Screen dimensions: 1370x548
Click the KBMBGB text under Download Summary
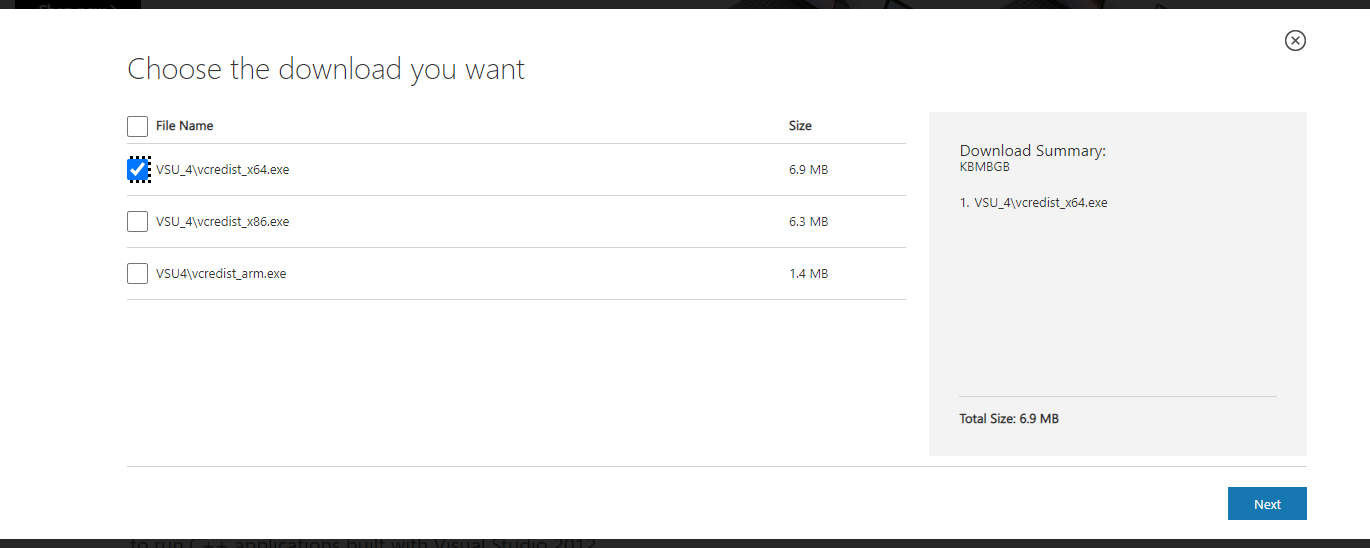985,168
